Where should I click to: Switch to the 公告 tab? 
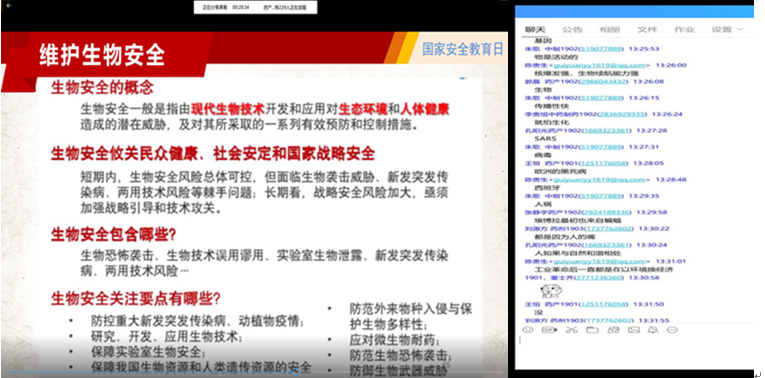[x=572, y=30]
